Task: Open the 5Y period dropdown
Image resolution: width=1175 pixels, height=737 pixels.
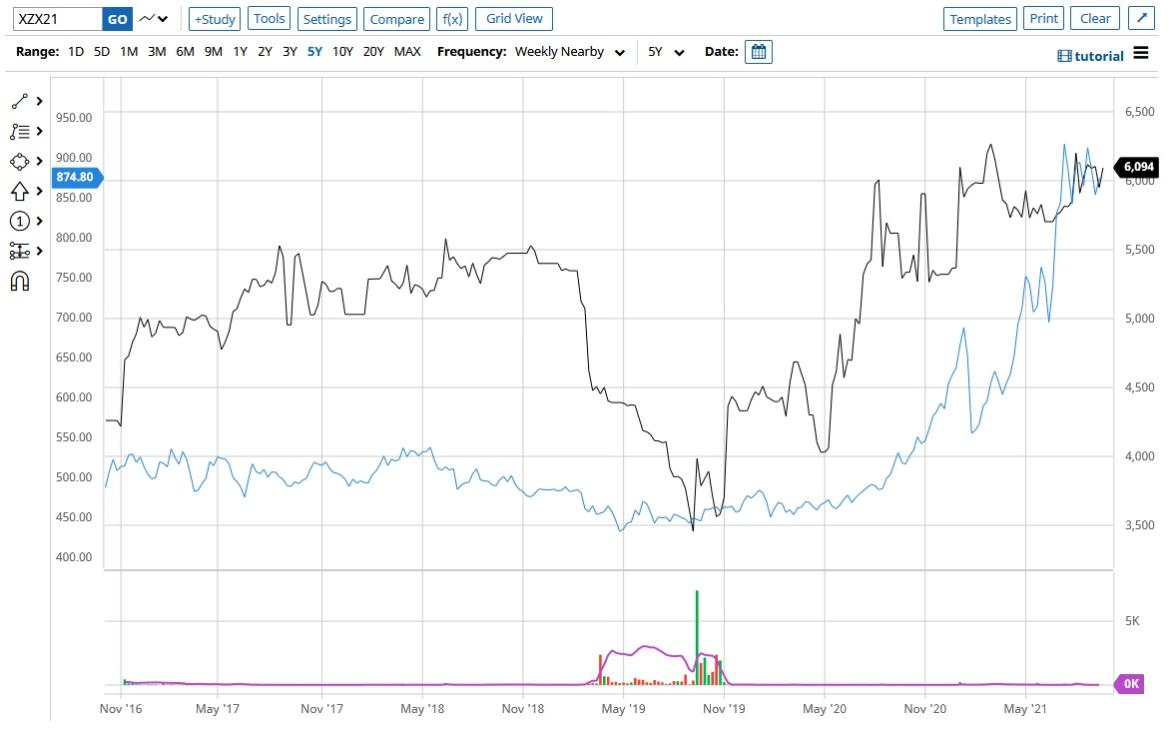Action: [x=666, y=52]
